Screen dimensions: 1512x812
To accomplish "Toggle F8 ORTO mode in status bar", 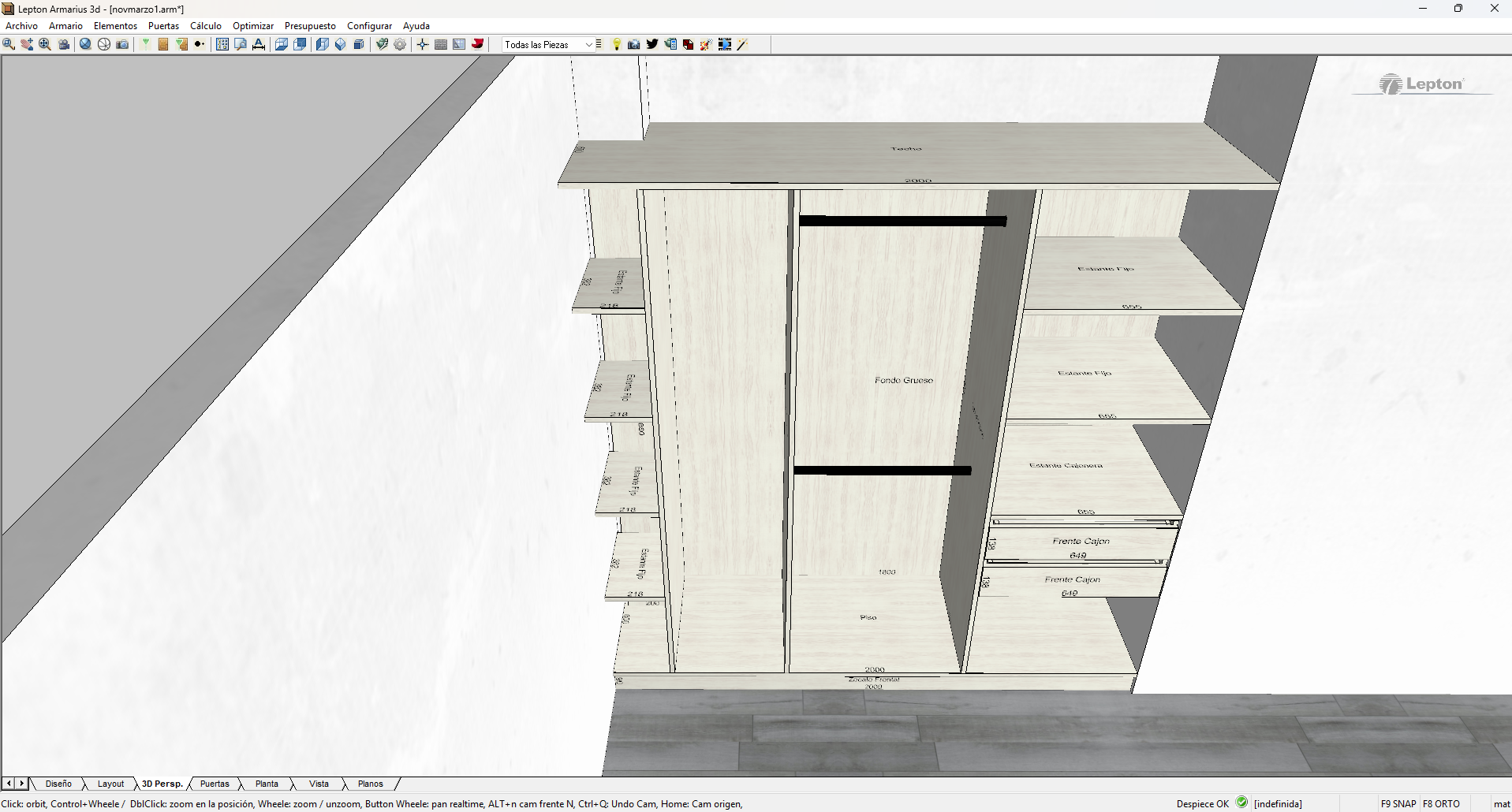I will coord(1441,804).
